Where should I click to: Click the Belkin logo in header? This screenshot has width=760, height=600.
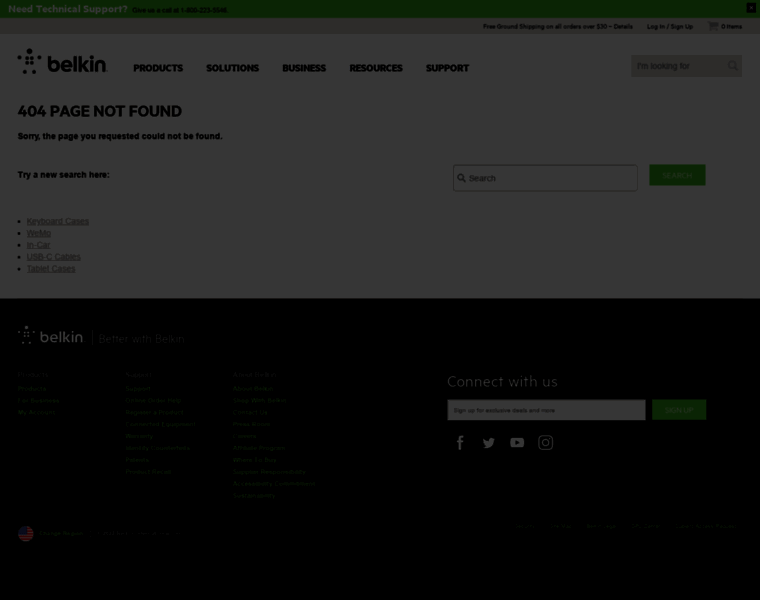(x=63, y=62)
